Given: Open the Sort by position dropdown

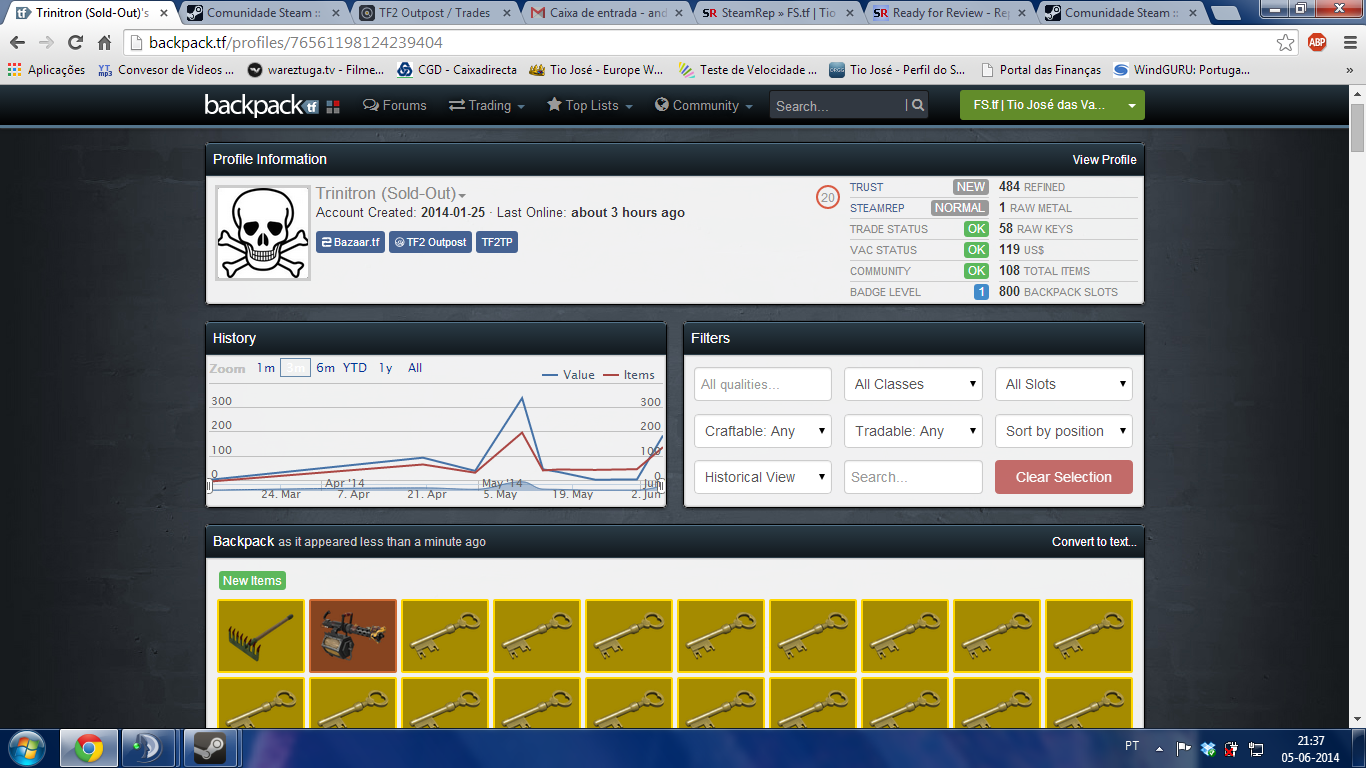Looking at the screenshot, I should [x=1064, y=431].
